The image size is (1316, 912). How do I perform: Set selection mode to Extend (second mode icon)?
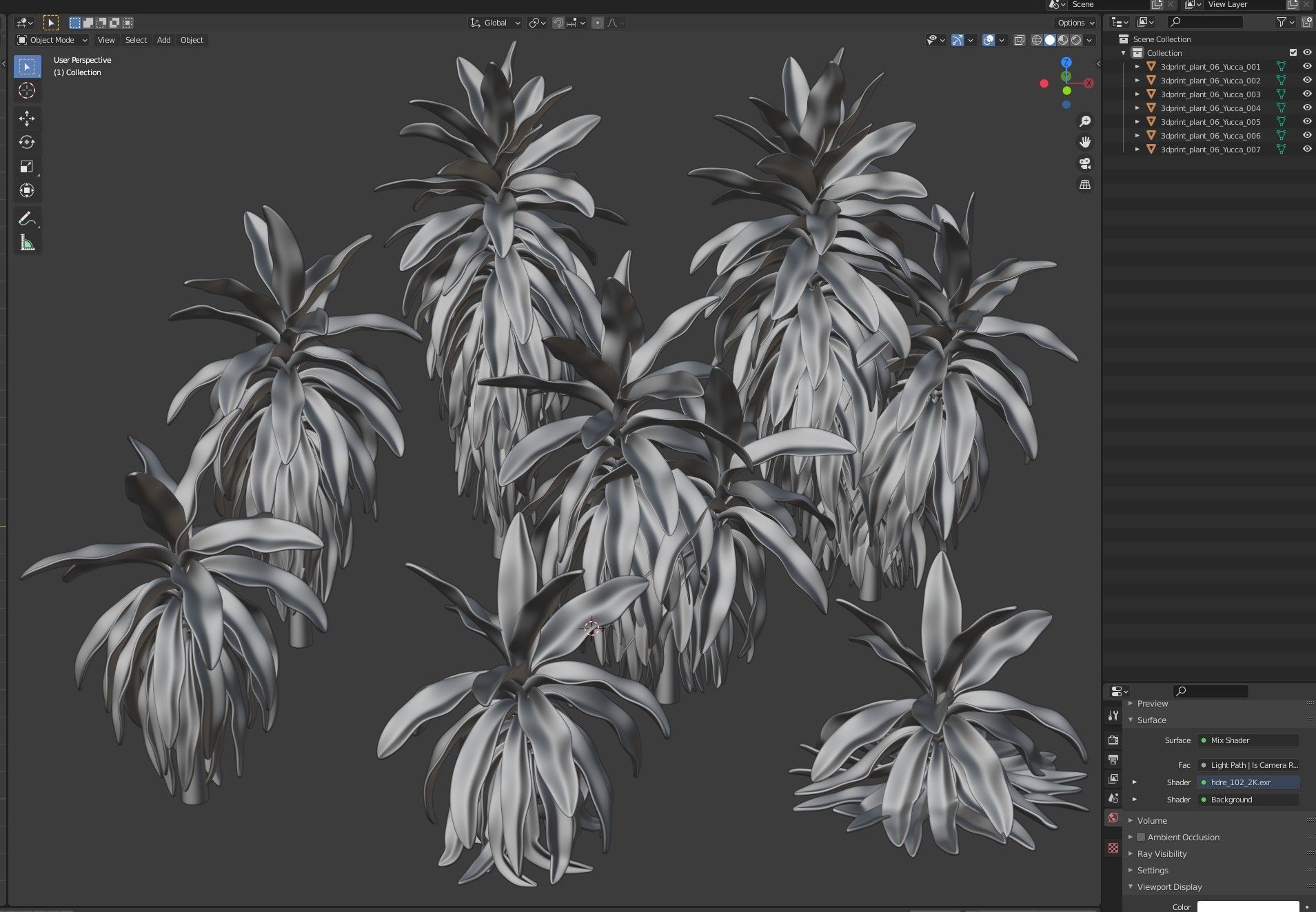point(88,23)
